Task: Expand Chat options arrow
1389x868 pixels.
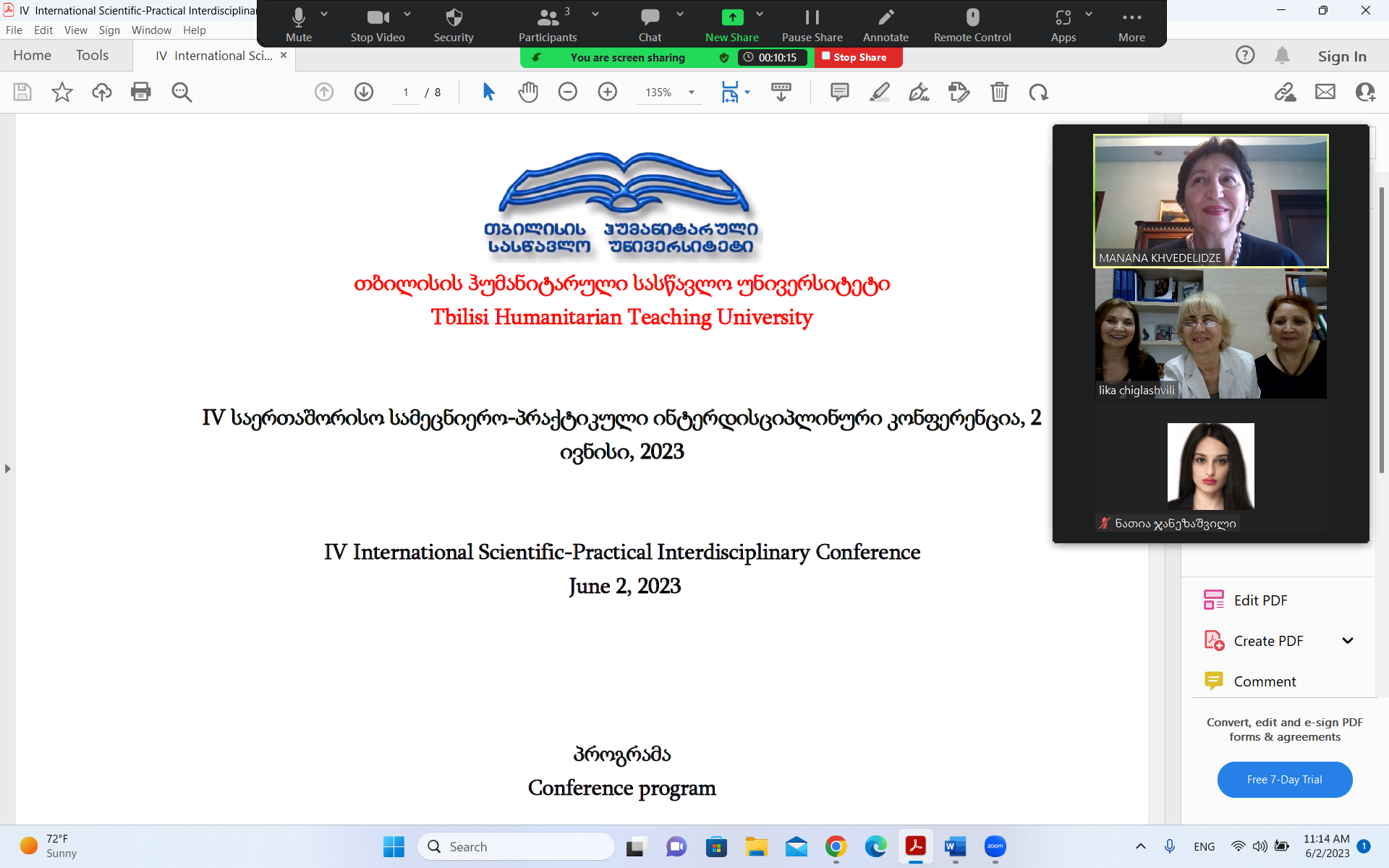Action: point(680,14)
